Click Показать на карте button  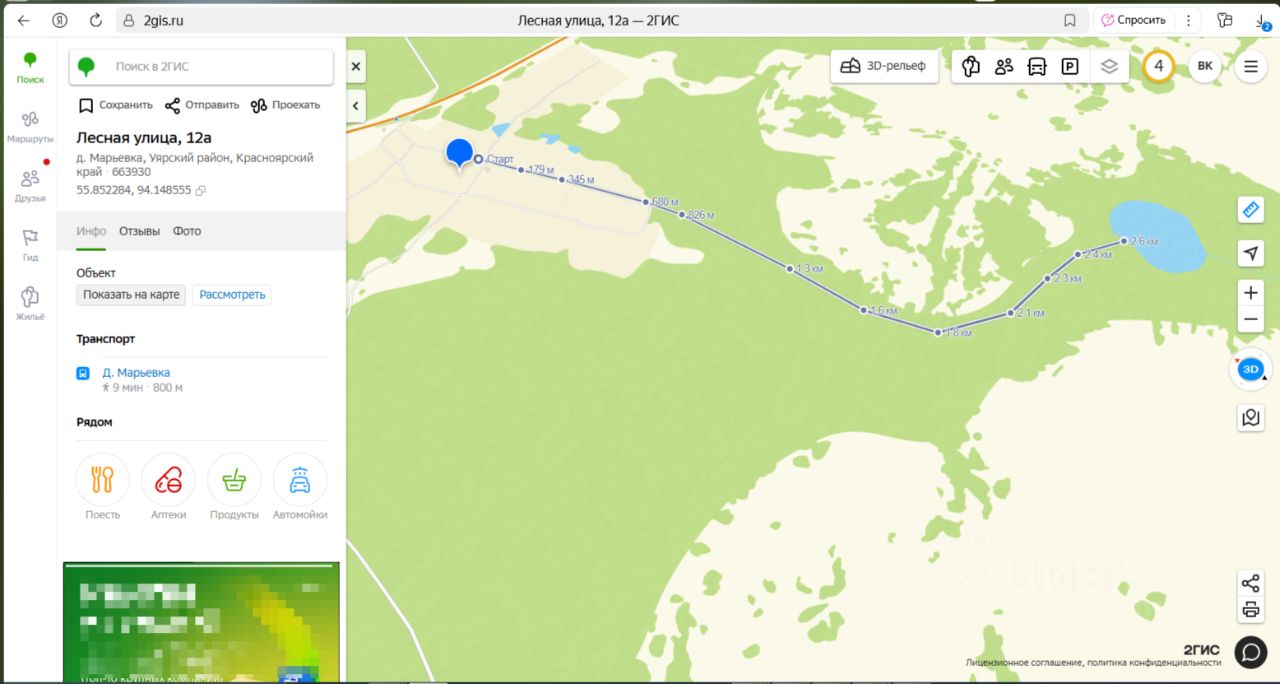(x=131, y=295)
